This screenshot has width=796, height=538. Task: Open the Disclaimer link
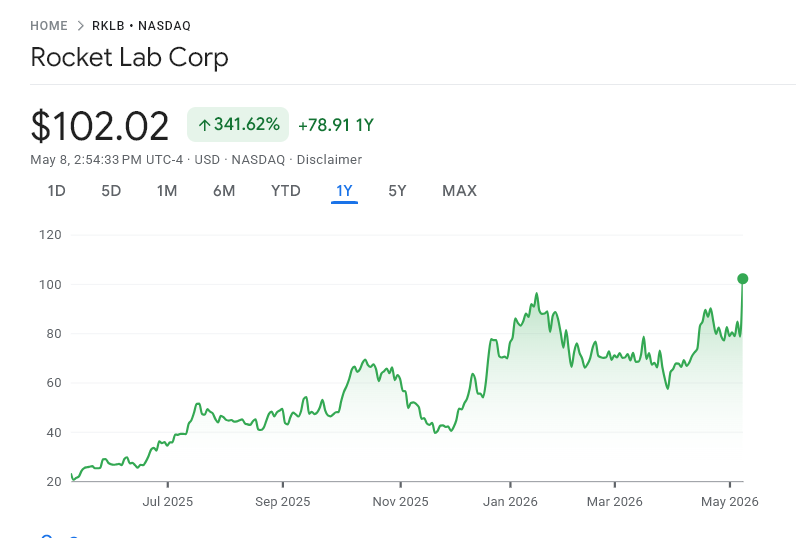coord(329,160)
